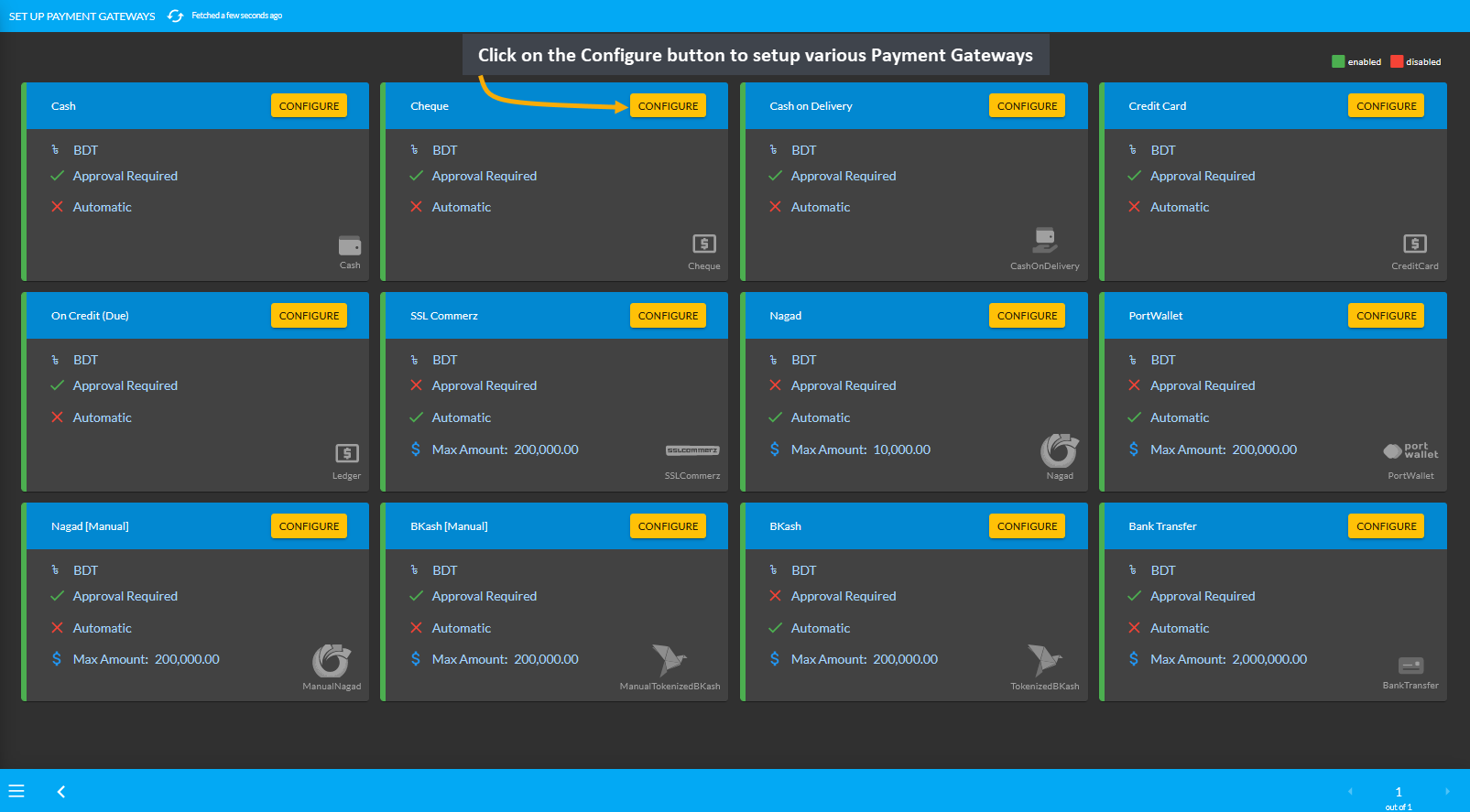Configure the Nagad [Manual] gateway
The height and width of the screenshot is (812, 1470).
pos(309,526)
